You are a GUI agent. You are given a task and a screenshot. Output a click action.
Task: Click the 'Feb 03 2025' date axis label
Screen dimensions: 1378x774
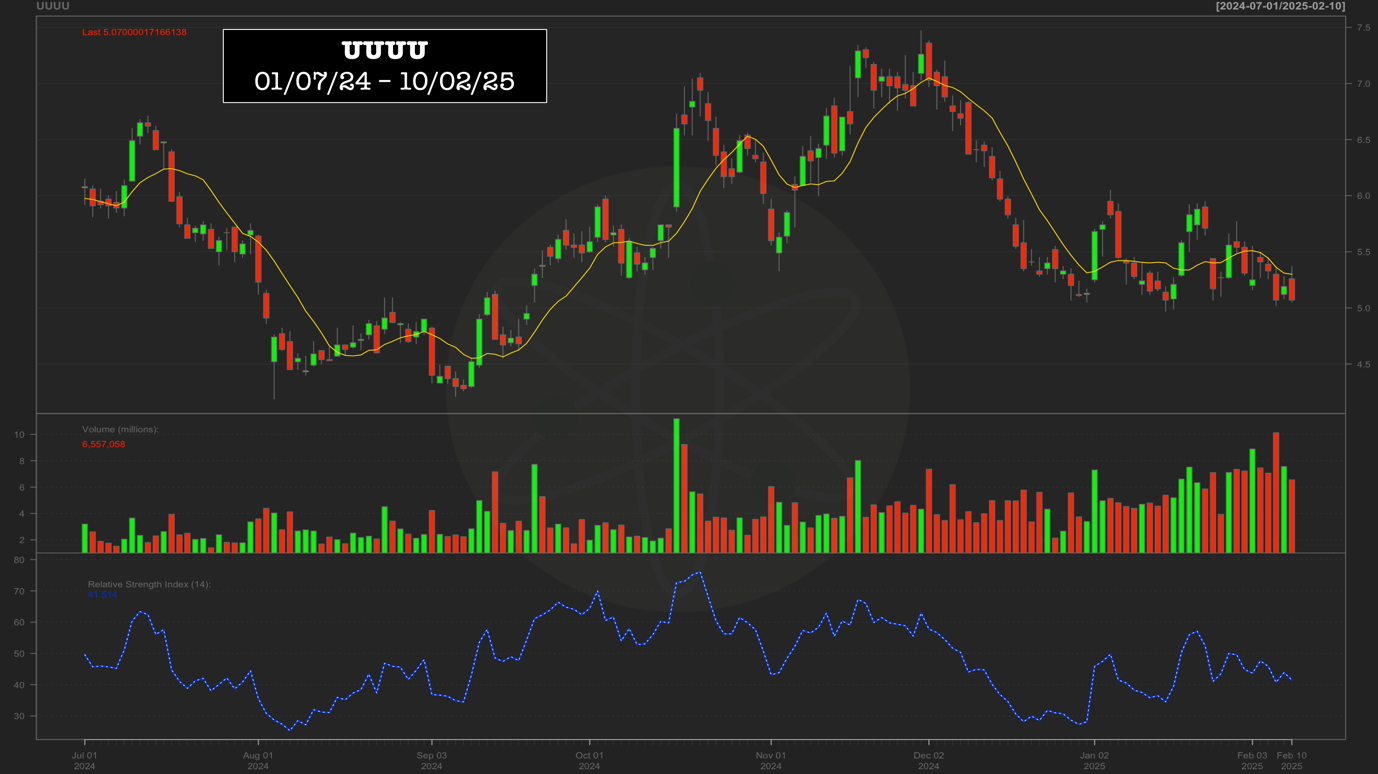click(1252, 761)
